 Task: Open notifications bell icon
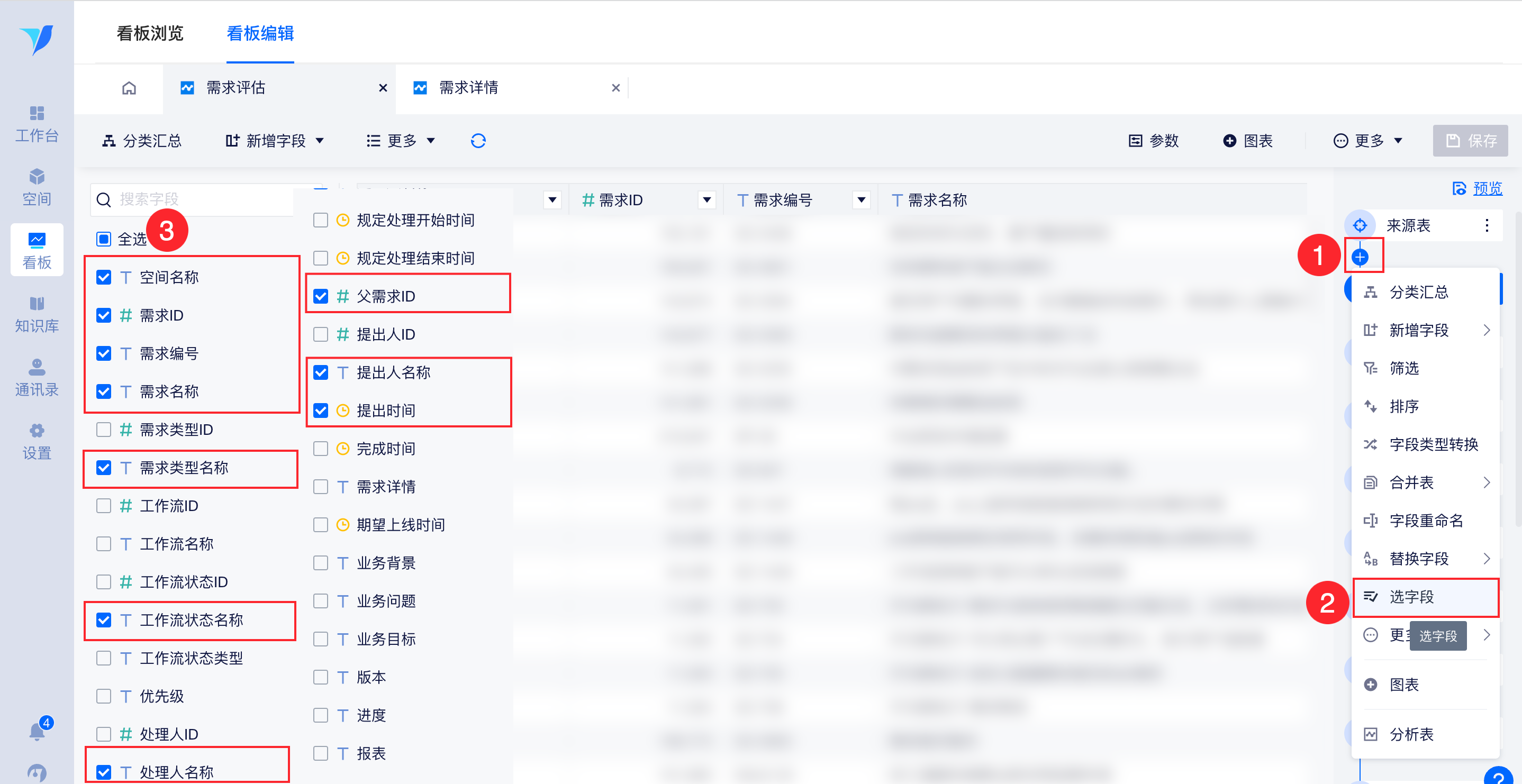click(37, 732)
